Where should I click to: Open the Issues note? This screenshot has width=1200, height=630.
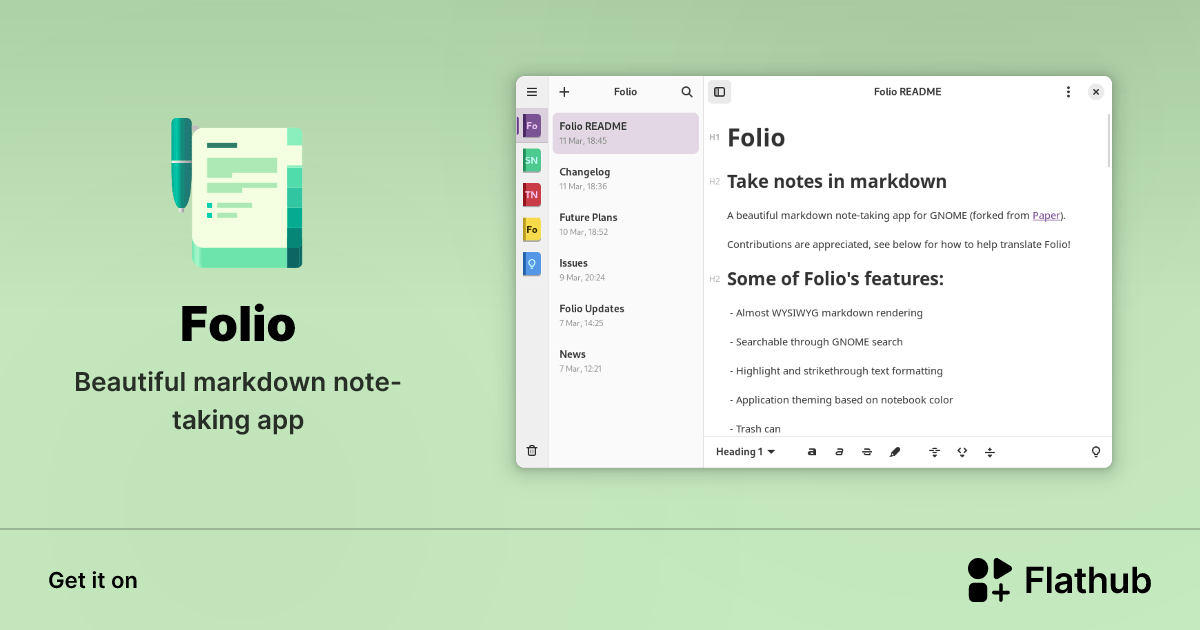[x=626, y=270]
